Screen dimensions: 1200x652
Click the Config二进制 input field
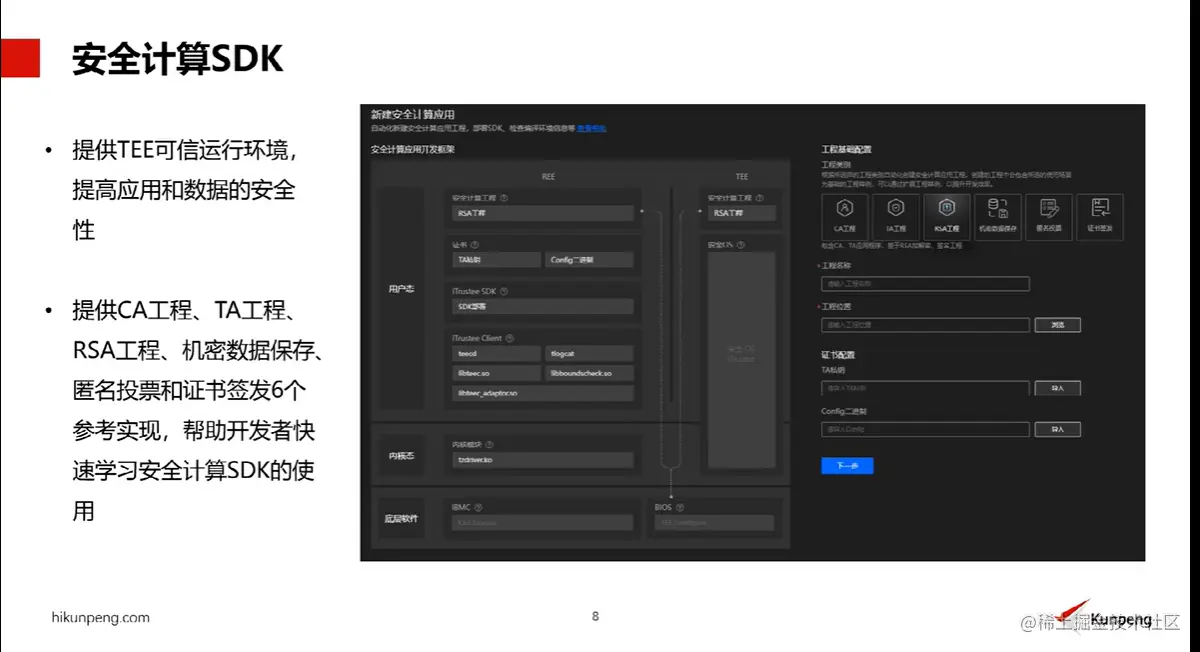(x=925, y=429)
